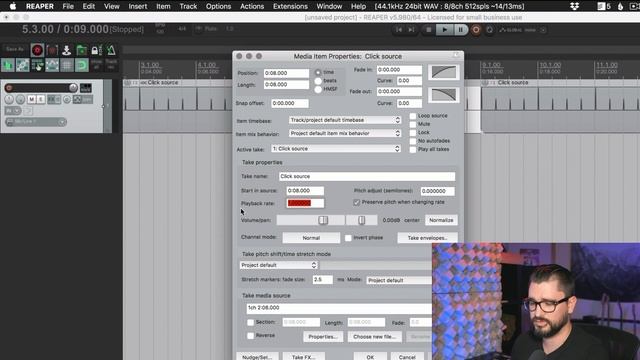Arm the track with its record button
This screenshot has width=640, height=360.
[x=9, y=88]
